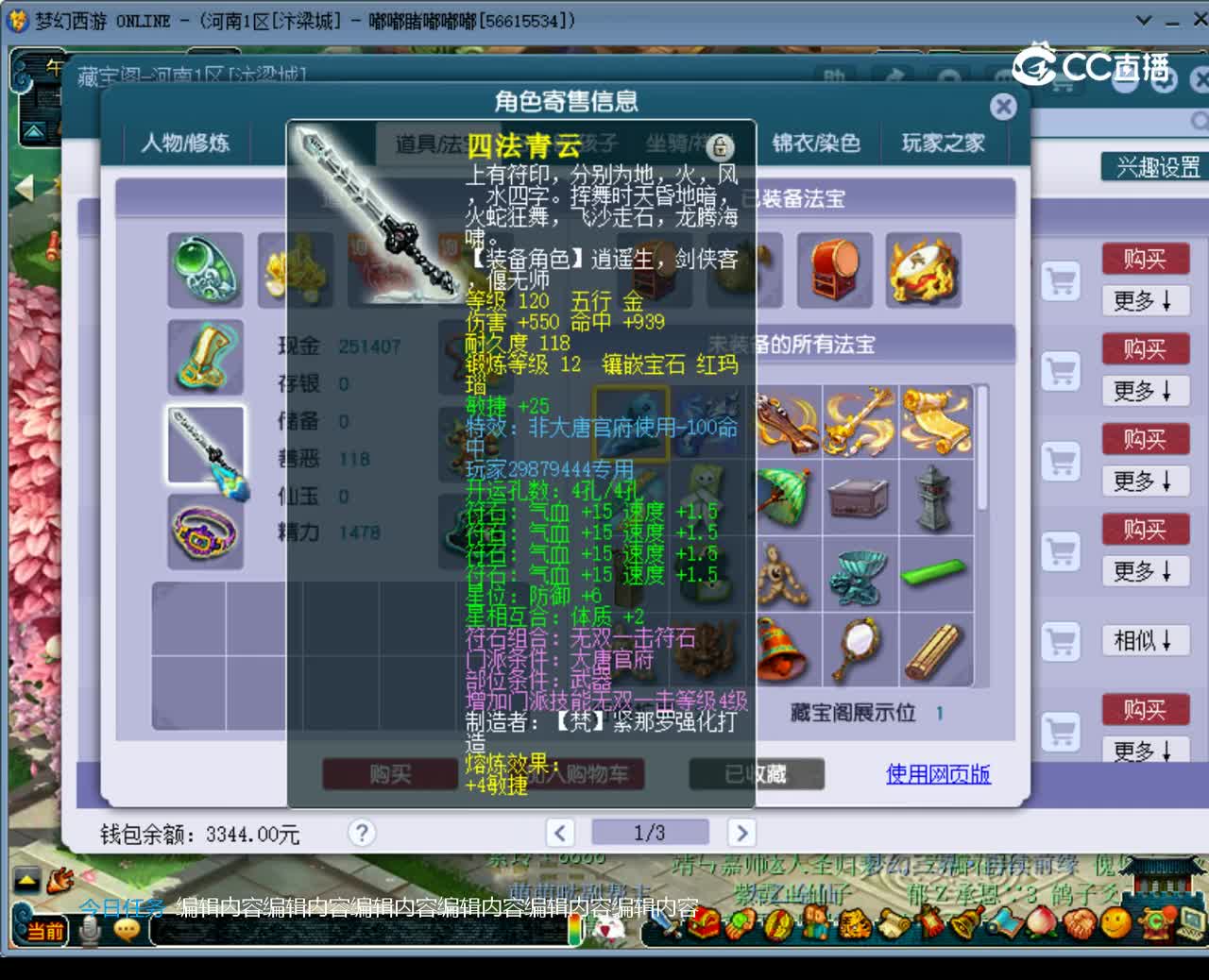This screenshot has width=1209, height=980.
Task: Select the gray box treasure icon
Action: [859, 497]
